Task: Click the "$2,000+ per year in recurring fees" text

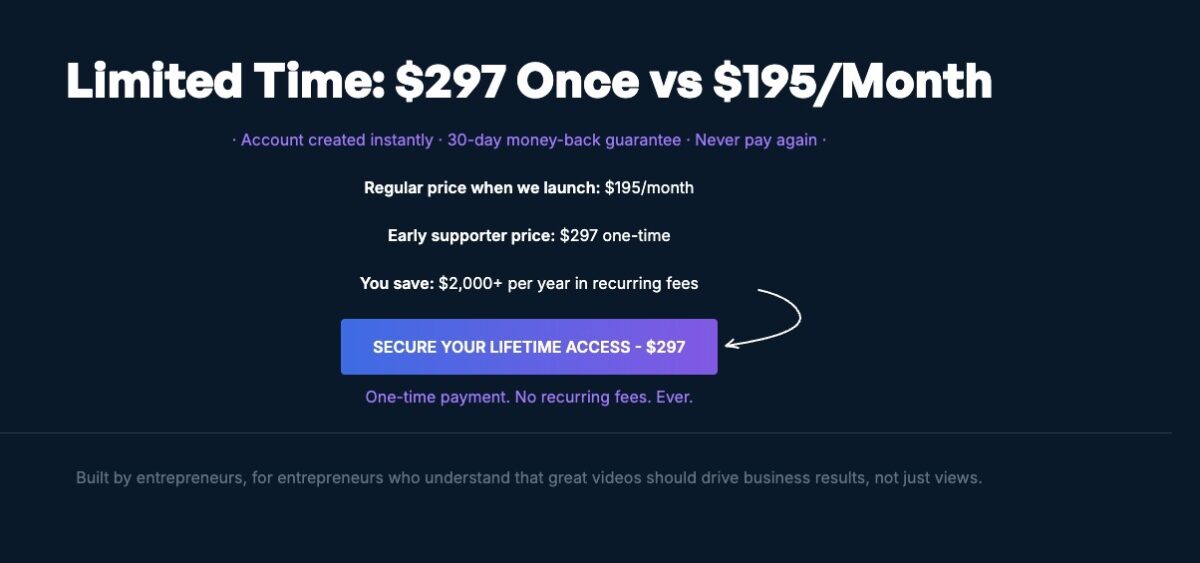Action: [568, 284]
